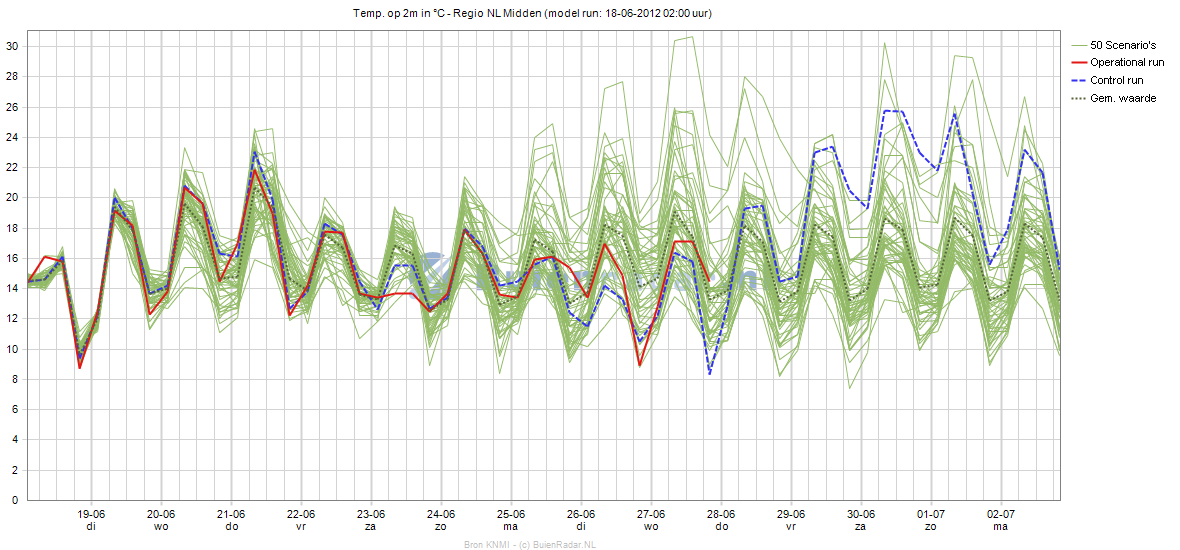Click the '29-06' date label
Viewport: 1180px width, 550px height.
click(791, 515)
